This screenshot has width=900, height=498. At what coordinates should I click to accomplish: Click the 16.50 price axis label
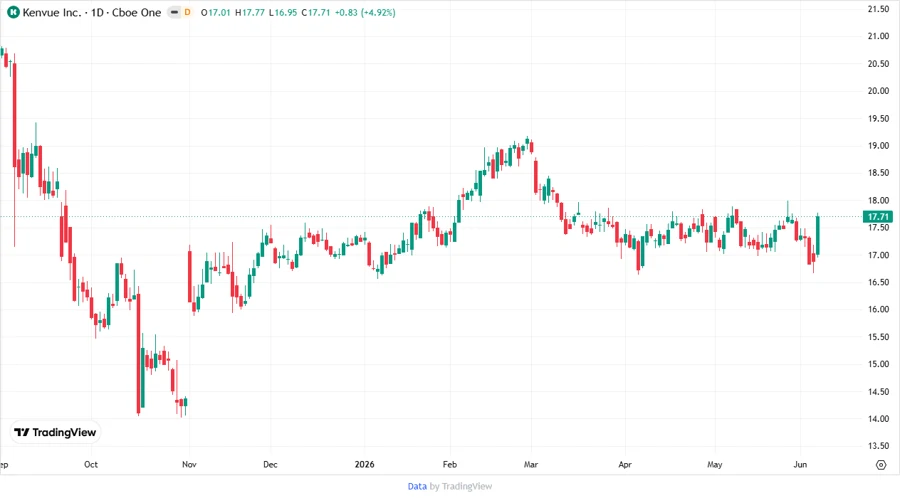click(x=878, y=282)
